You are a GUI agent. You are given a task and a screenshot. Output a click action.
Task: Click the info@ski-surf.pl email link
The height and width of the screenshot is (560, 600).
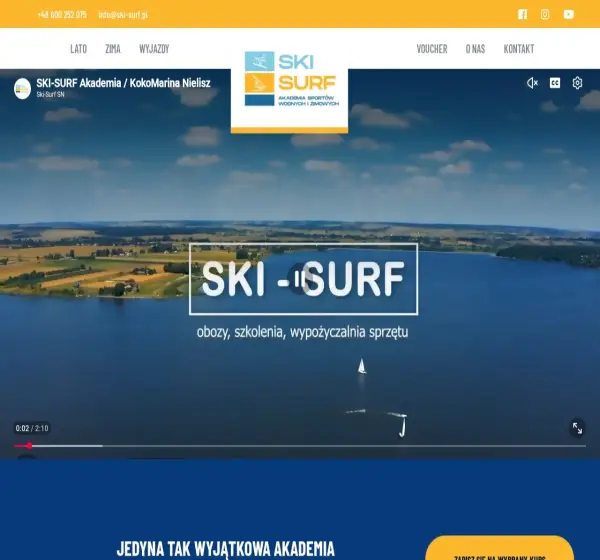click(123, 15)
